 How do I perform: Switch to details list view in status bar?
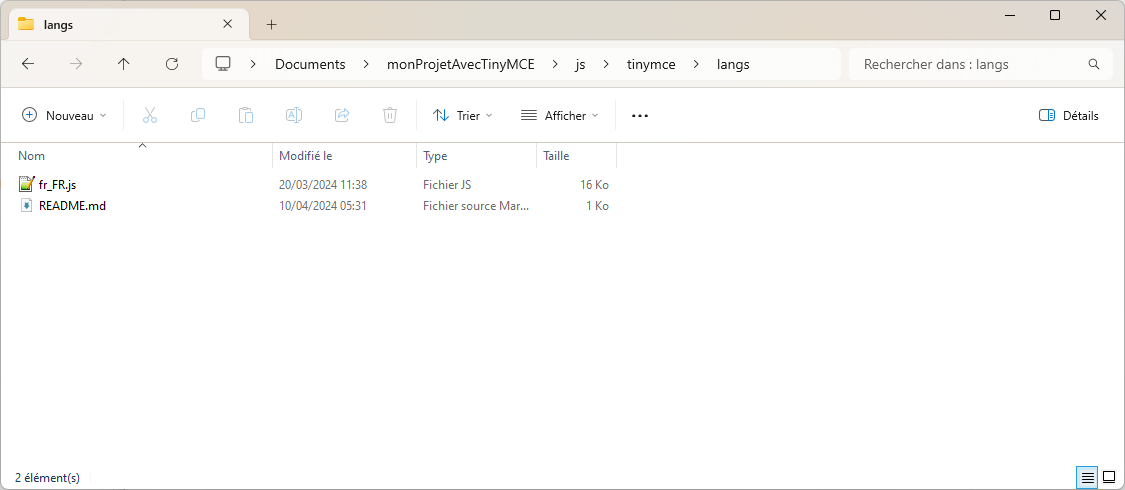click(x=1087, y=478)
